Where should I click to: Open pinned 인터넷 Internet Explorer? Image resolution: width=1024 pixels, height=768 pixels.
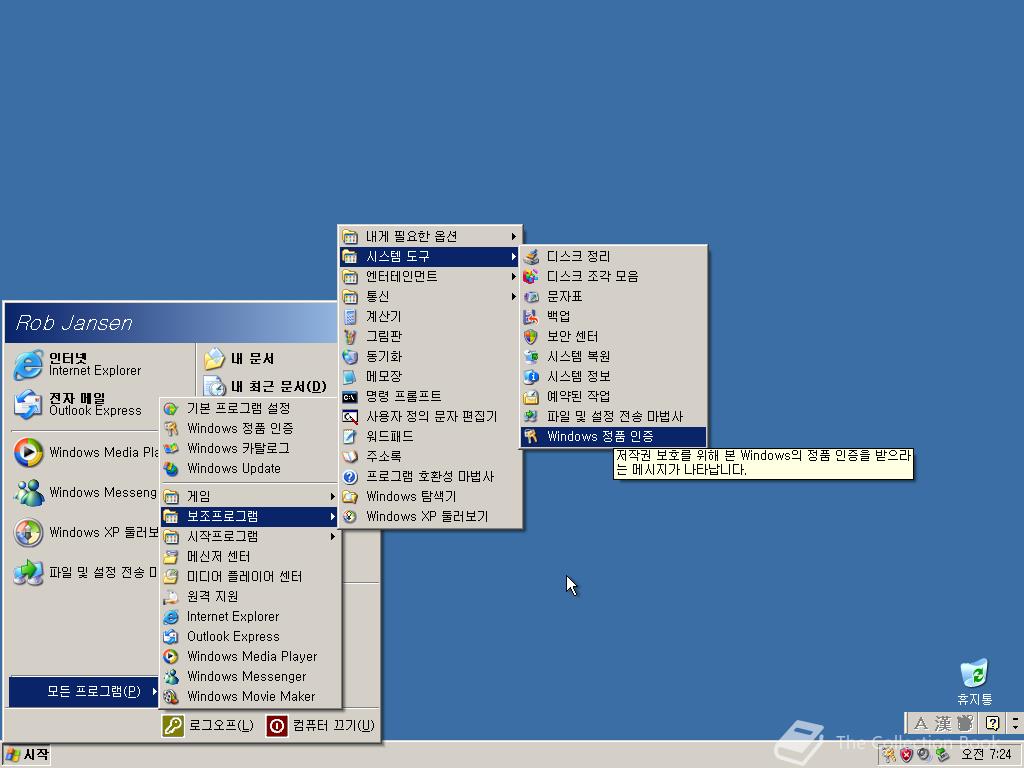(99, 364)
